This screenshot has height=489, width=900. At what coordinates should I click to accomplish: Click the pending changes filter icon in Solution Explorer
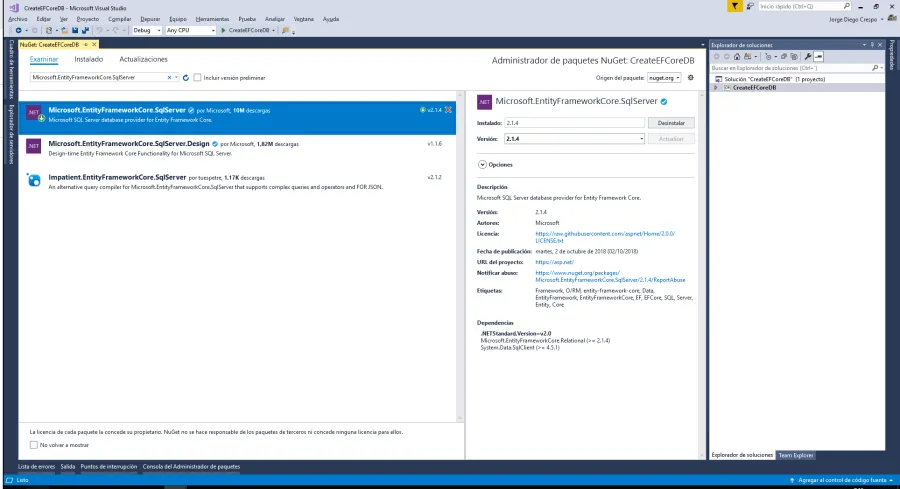coord(768,56)
